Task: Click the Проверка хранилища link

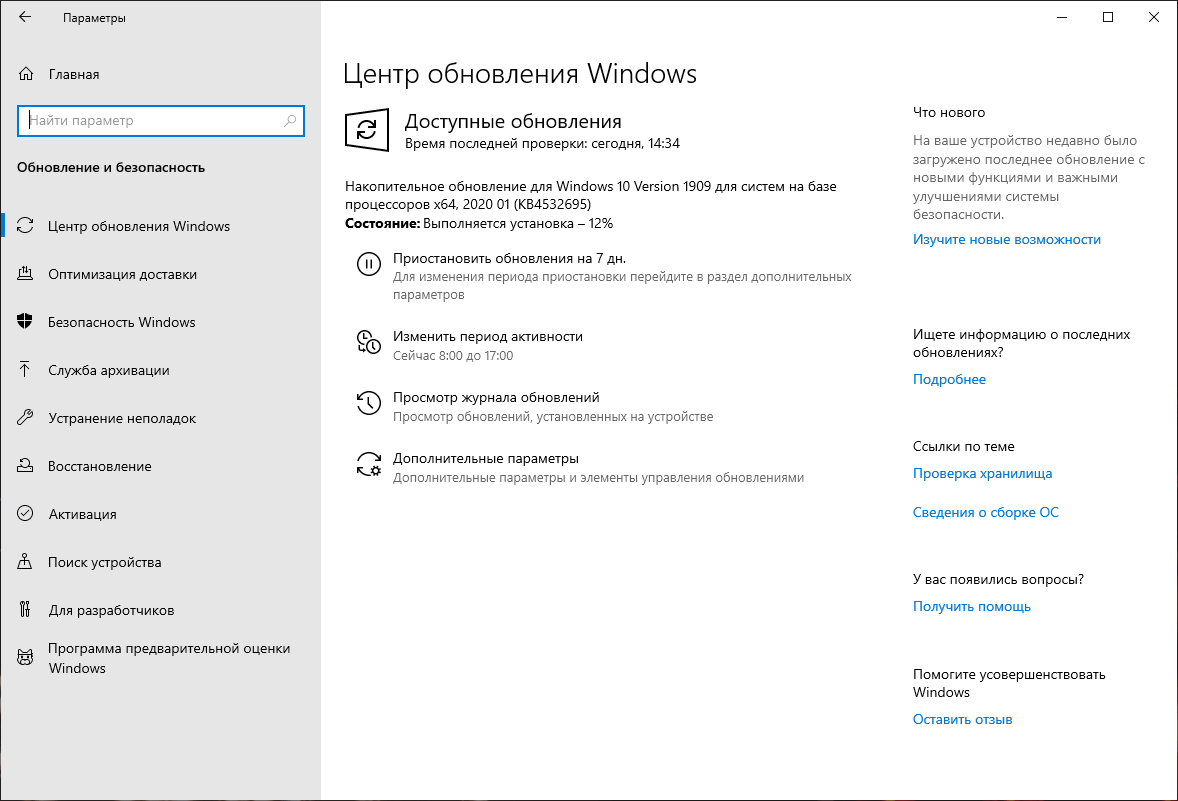Action: [982, 473]
